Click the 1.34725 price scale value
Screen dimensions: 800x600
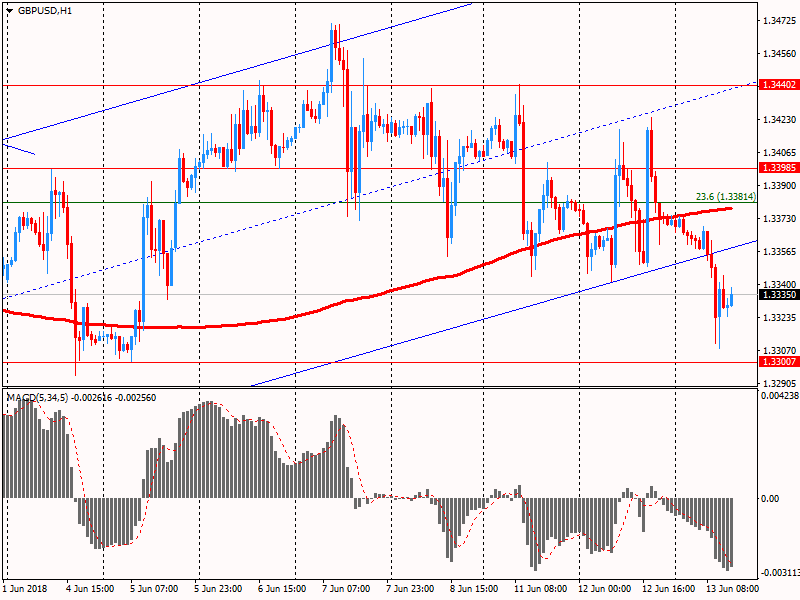pos(780,21)
